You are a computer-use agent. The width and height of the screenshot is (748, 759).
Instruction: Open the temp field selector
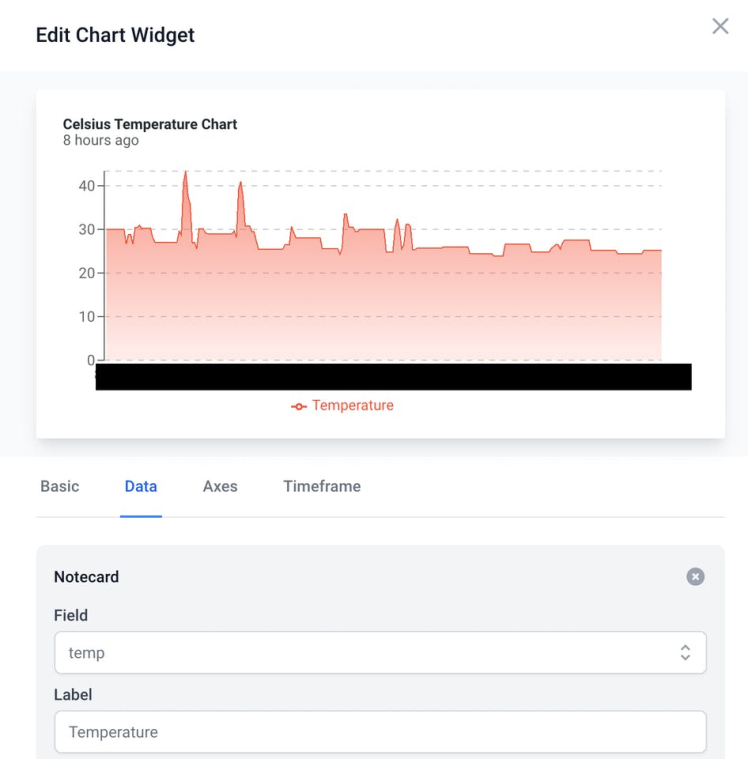pyautogui.click(x=380, y=653)
